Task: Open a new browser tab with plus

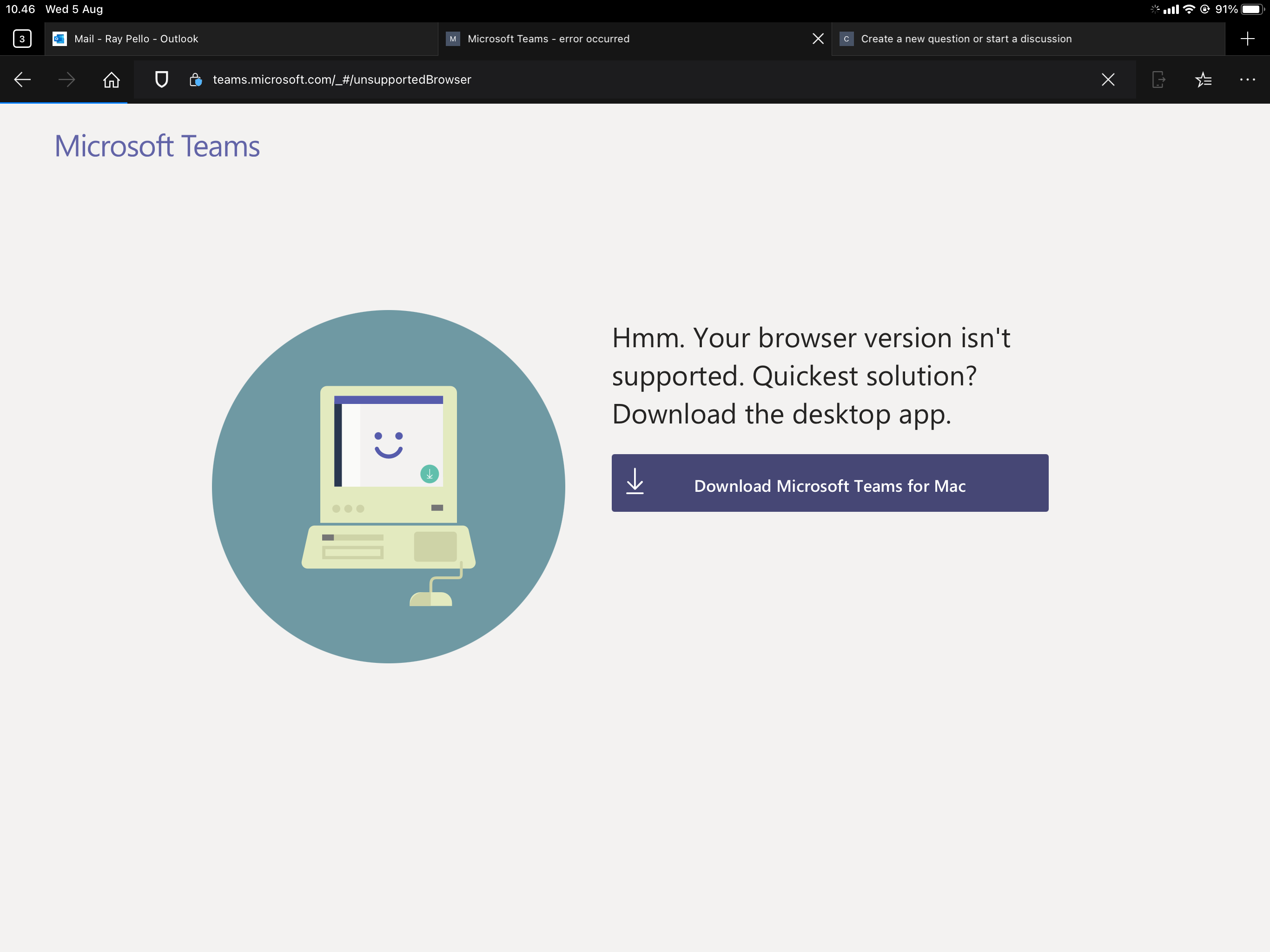Action: (1247, 39)
